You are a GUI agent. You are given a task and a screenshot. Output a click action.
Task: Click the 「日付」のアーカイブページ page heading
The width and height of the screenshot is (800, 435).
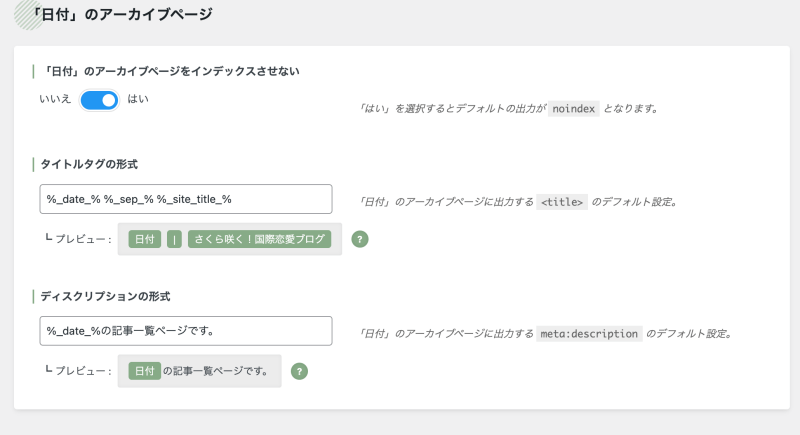pos(121,15)
